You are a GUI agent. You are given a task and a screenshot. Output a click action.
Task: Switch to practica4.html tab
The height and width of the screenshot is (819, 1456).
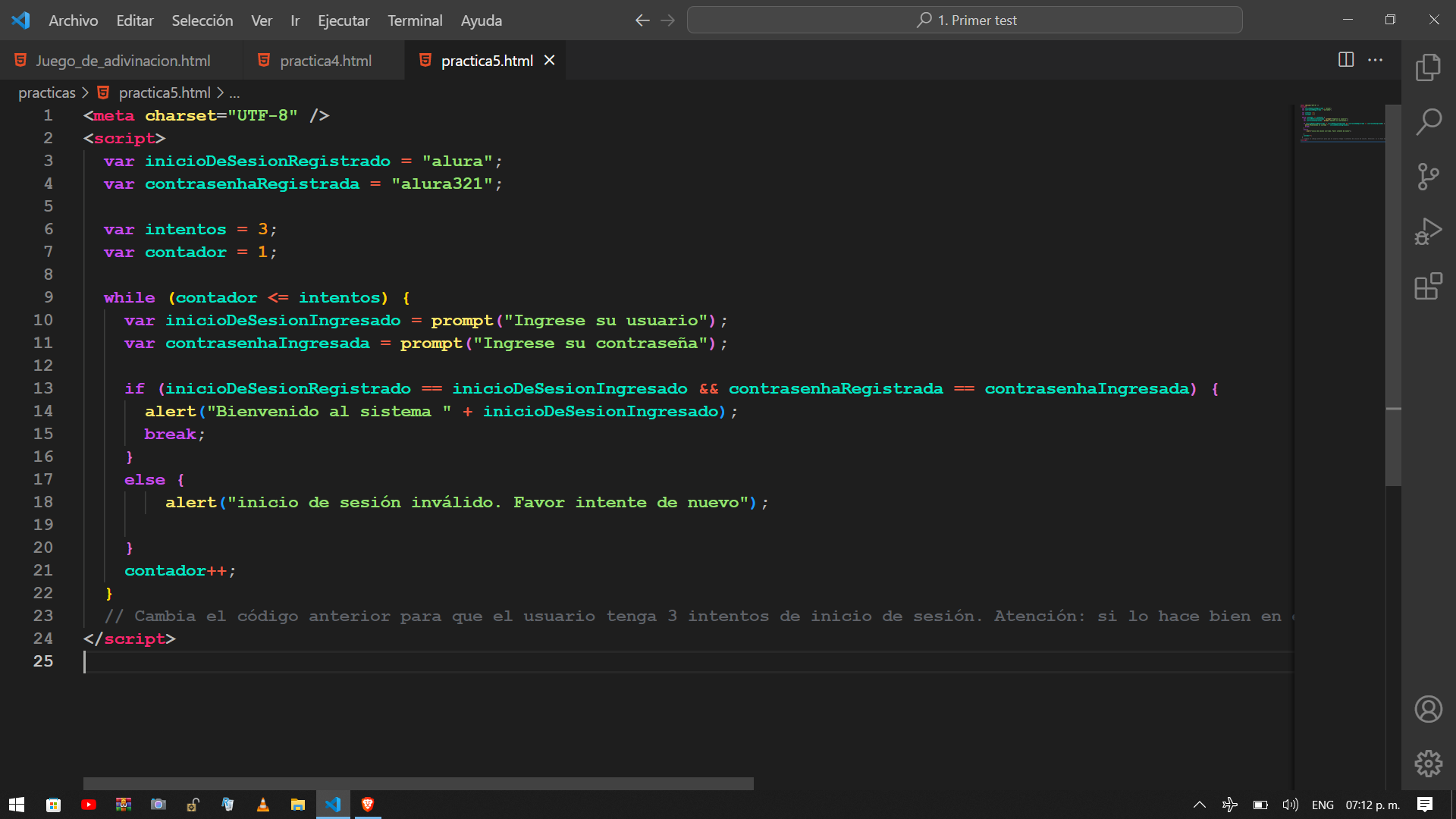325,60
